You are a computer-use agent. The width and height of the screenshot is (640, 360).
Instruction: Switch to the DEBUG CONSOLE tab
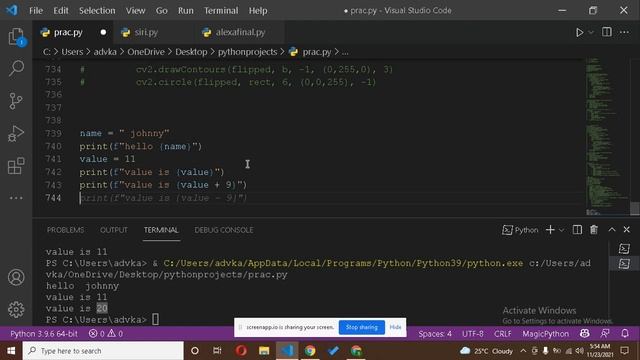pyautogui.click(x=224, y=230)
